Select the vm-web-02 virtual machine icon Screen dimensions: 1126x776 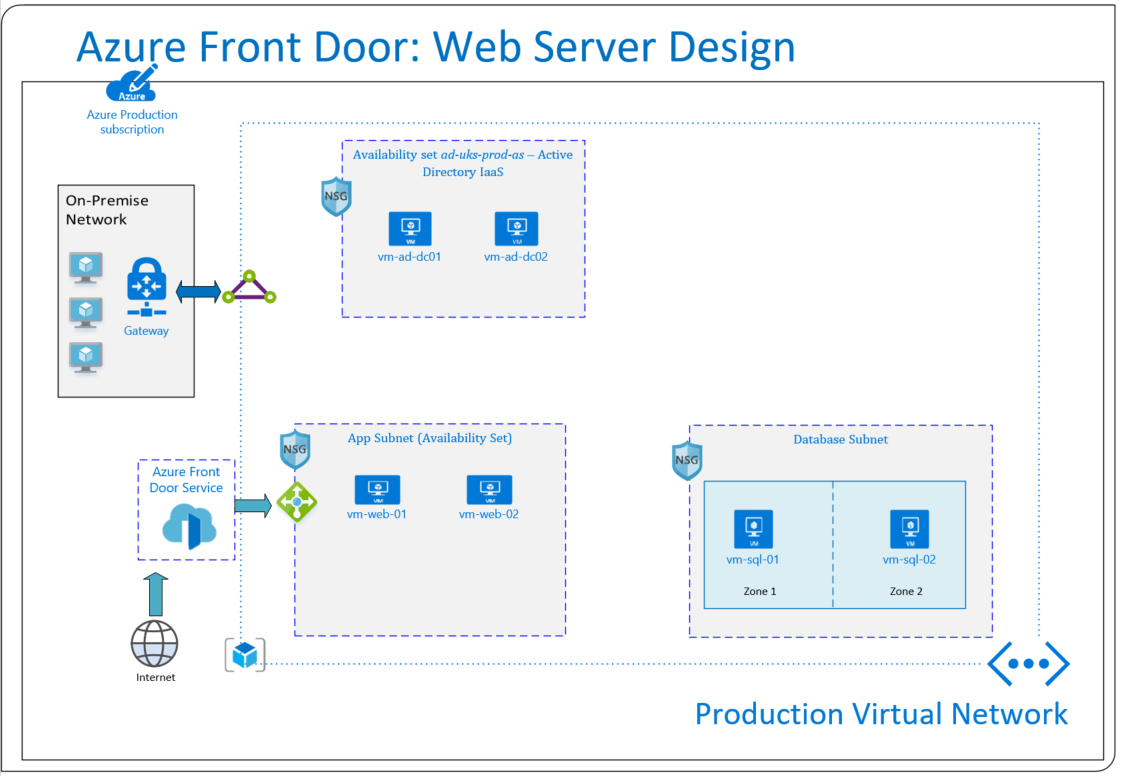click(489, 490)
